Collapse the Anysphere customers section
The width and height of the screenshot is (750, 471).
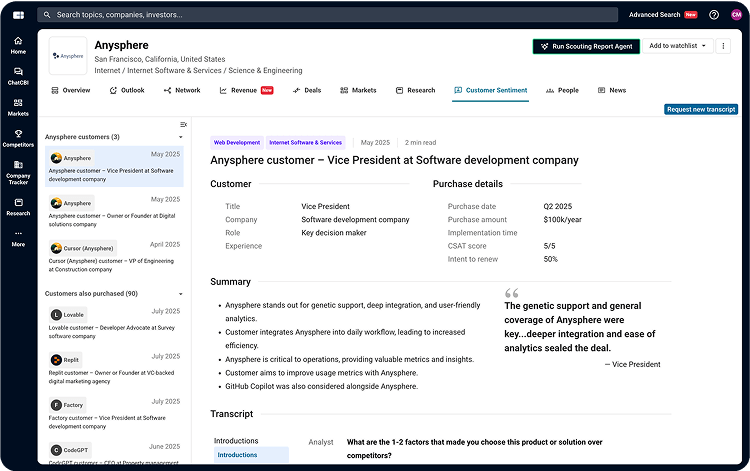click(182, 137)
